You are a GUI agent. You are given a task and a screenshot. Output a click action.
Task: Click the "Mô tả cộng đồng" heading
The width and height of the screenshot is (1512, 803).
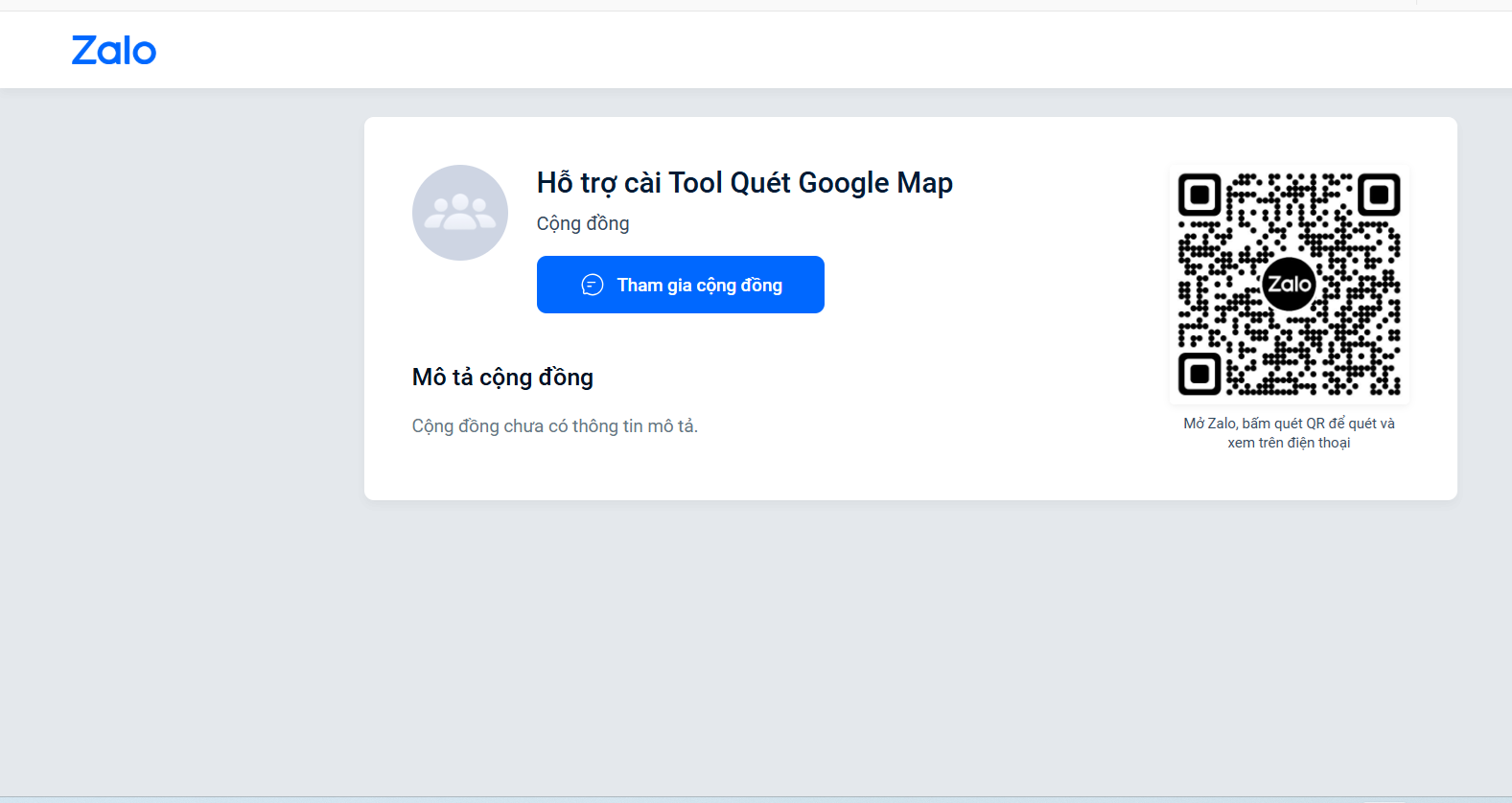point(502,378)
